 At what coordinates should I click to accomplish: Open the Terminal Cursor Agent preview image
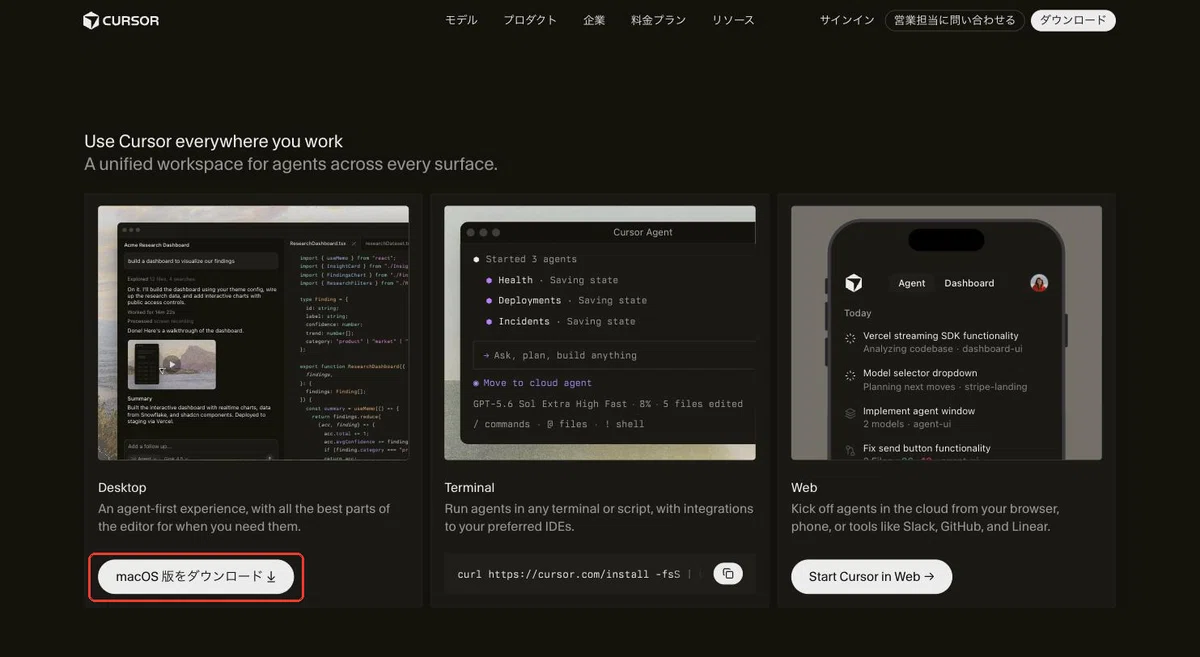600,333
